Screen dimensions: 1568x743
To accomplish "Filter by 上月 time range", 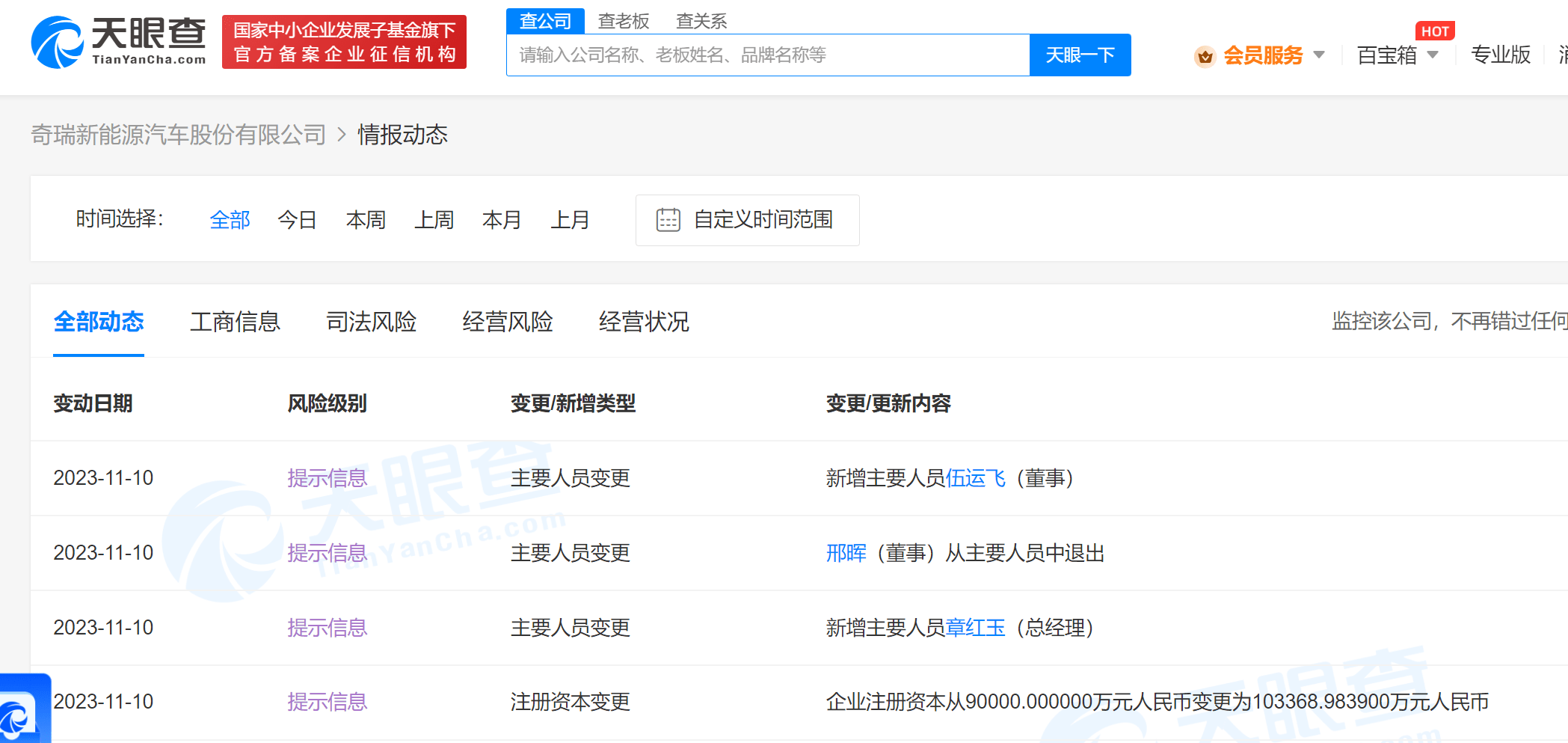I will pos(570,220).
